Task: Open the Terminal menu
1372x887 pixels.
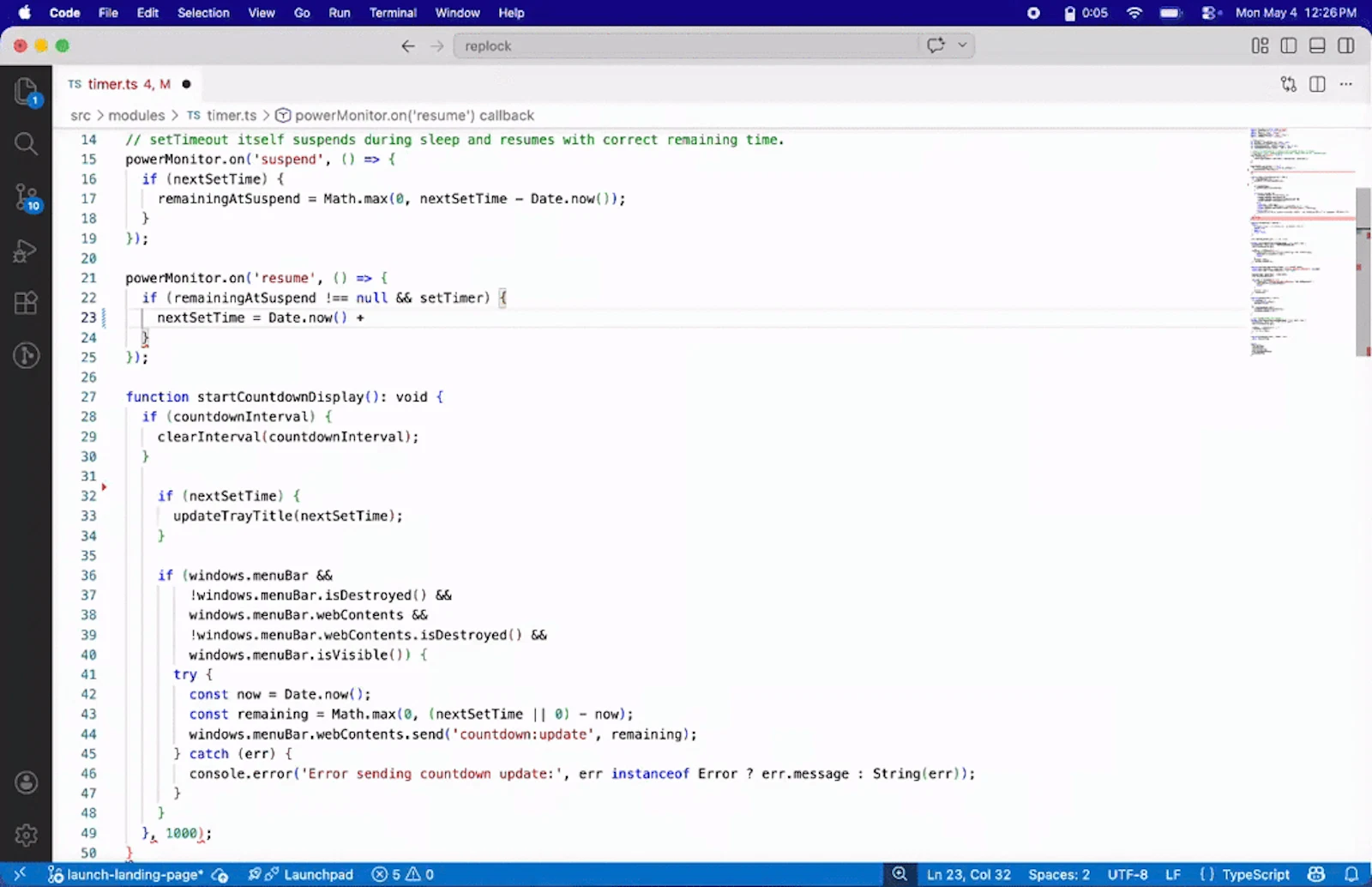Action: pyautogui.click(x=393, y=13)
